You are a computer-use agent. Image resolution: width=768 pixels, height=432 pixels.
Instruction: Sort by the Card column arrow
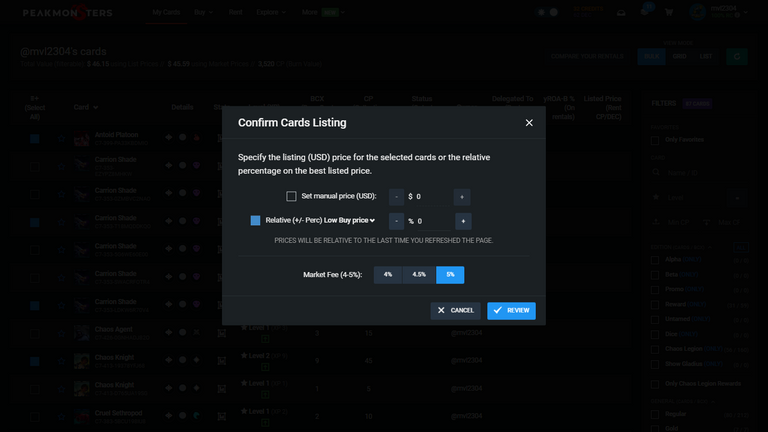[96, 108]
